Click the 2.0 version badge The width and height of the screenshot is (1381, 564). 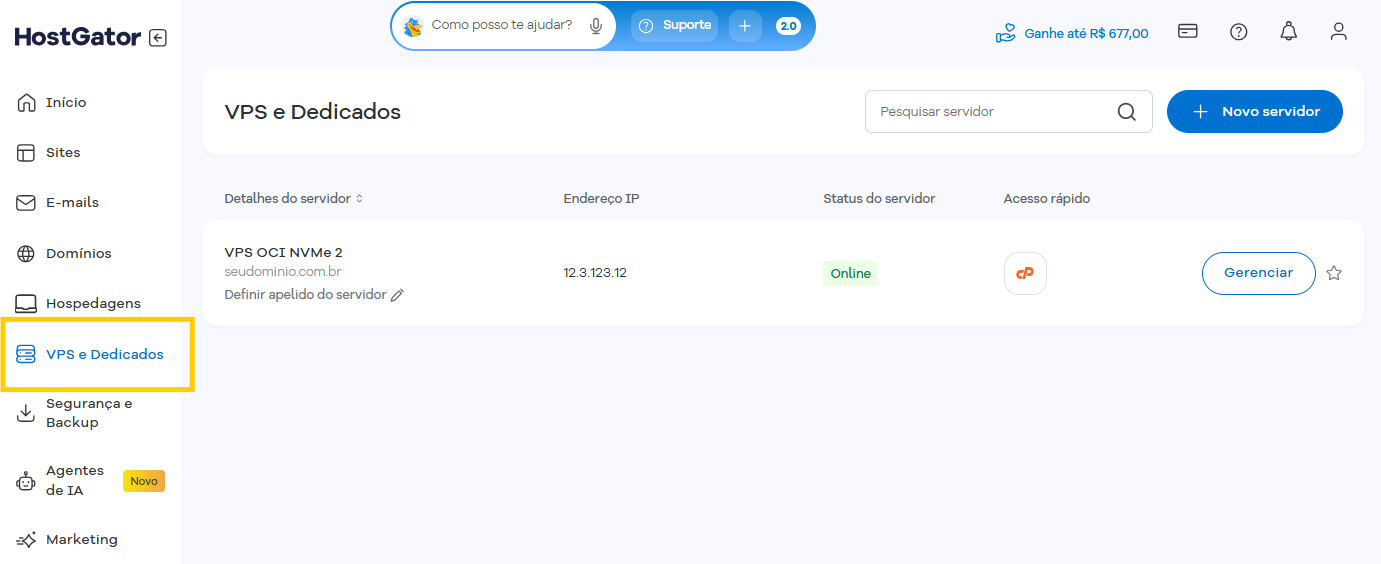[788, 26]
